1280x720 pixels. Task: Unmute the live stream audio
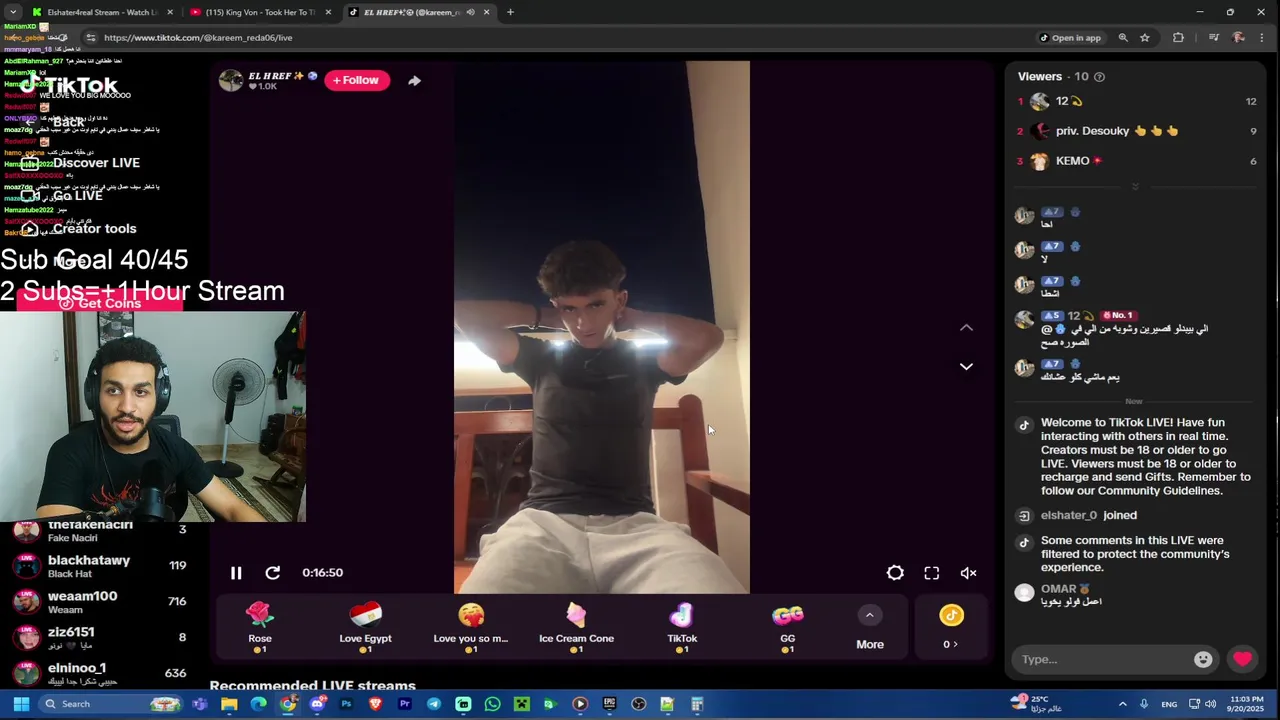[x=968, y=573]
